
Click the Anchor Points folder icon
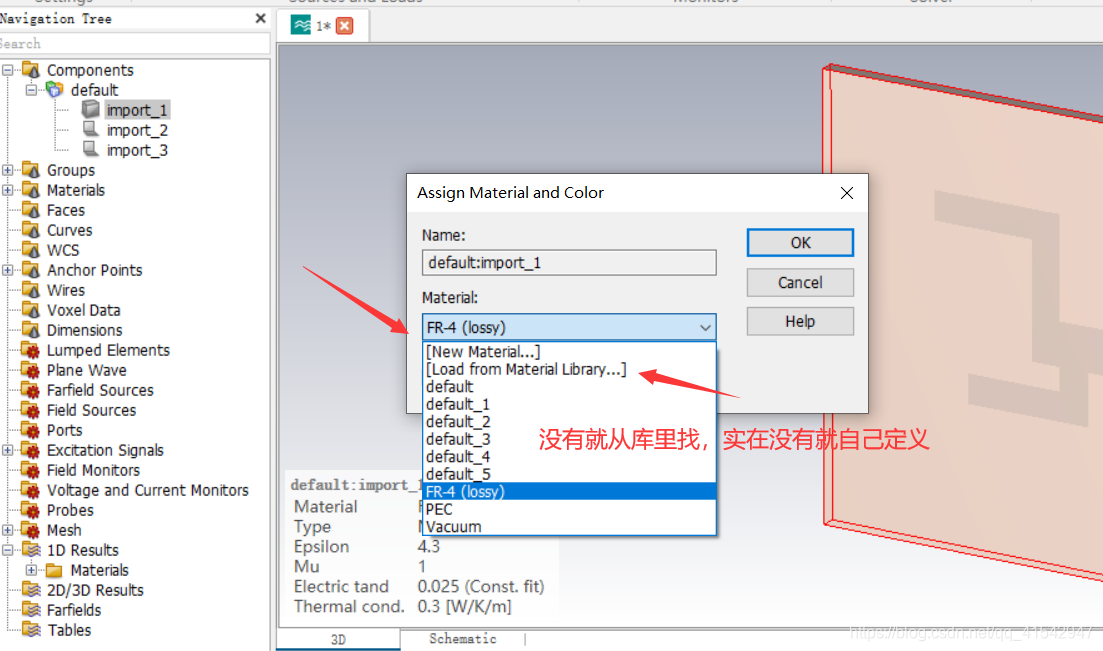coord(31,270)
